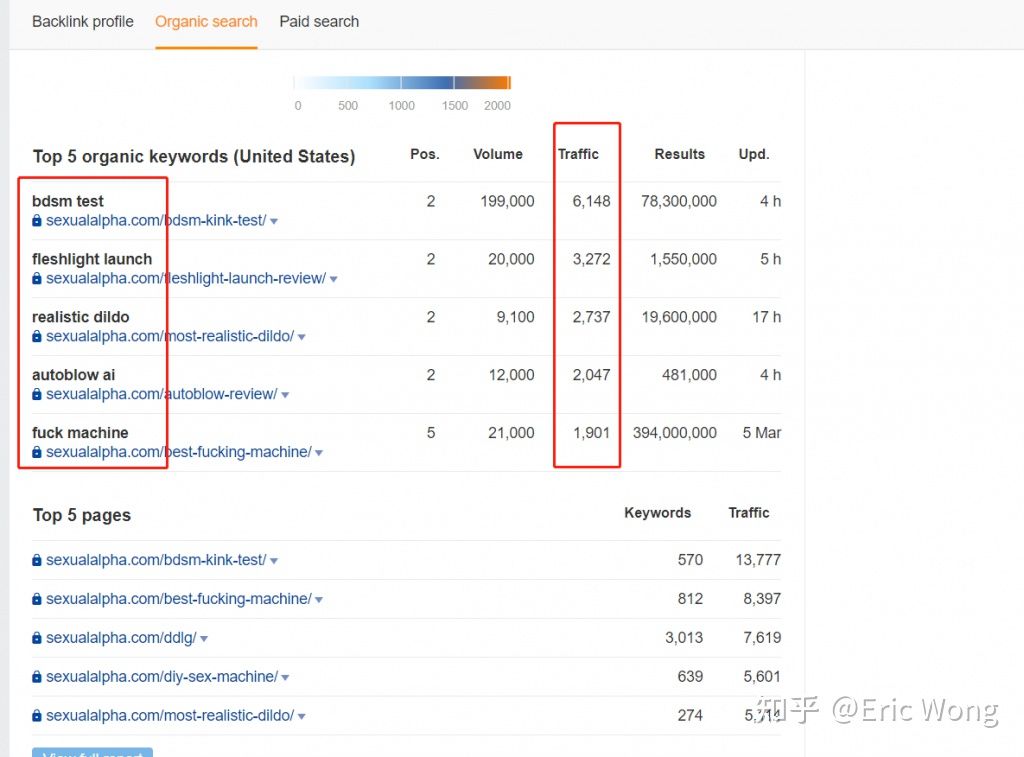
Task: Click the 3,272 traffic value
Action: (x=592, y=259)
